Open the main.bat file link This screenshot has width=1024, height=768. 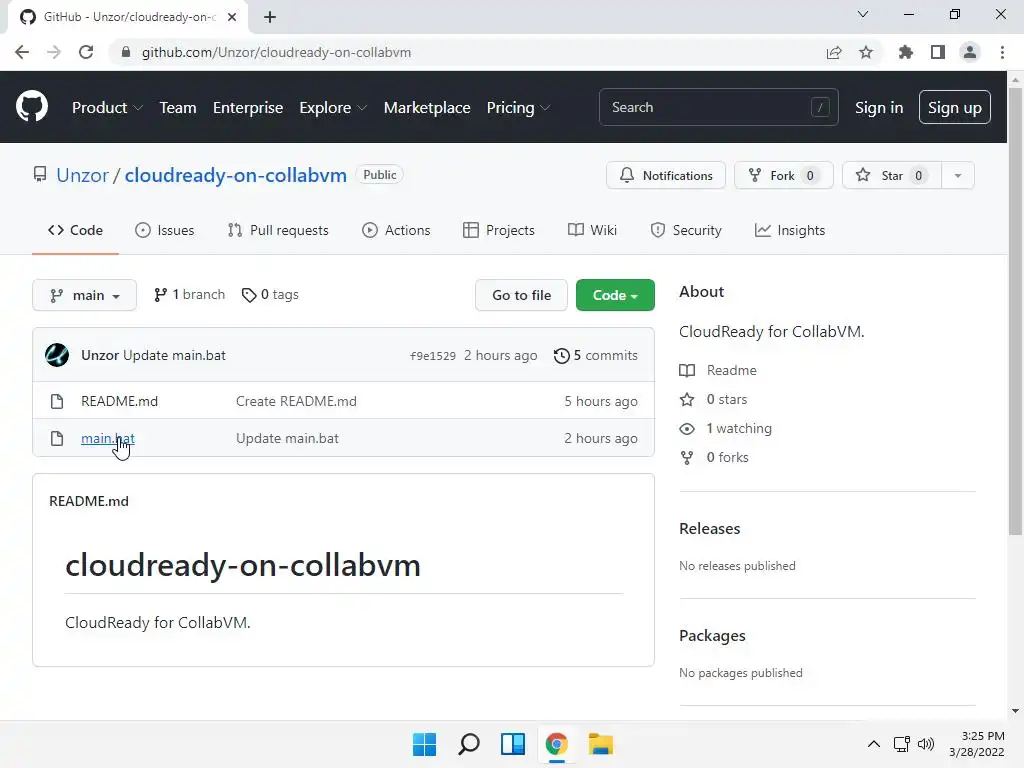coord(108,438)
